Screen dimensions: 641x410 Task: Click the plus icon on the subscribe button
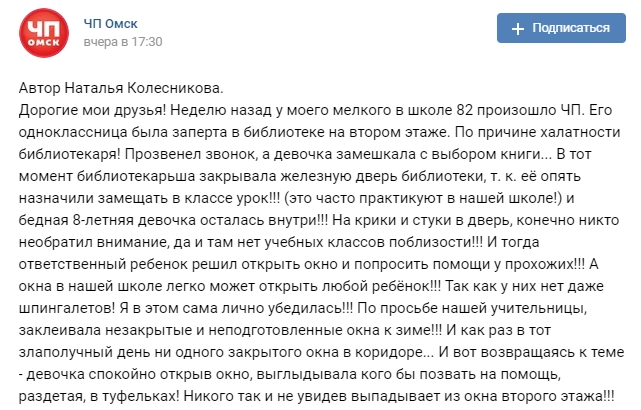[518, 29]
